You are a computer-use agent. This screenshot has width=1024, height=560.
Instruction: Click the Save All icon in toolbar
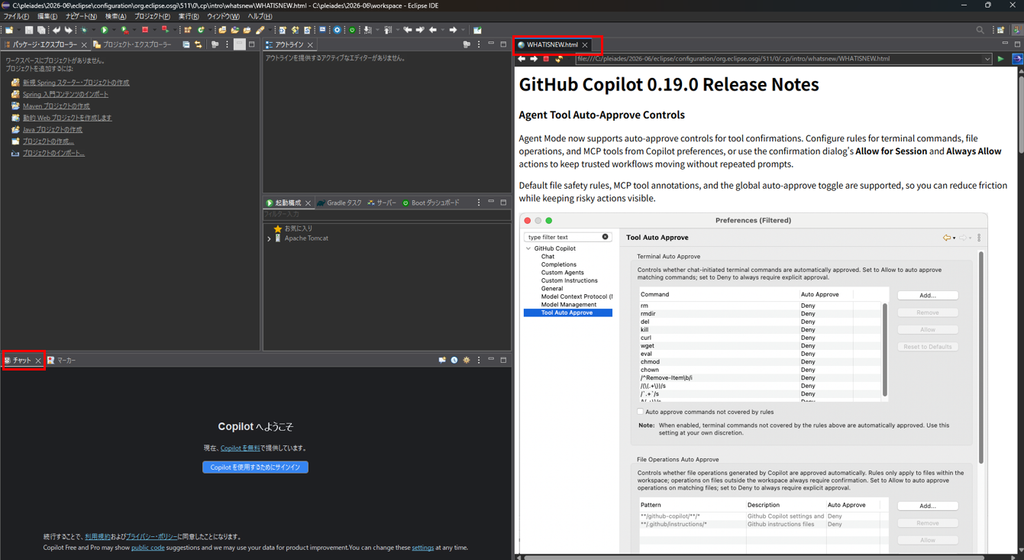coord(41,30)
